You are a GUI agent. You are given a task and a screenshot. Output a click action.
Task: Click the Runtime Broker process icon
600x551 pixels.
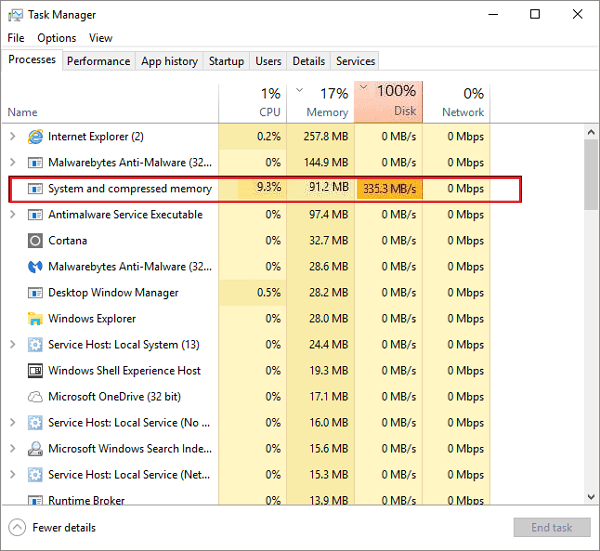pyautogui.click(x=35, y=500)
